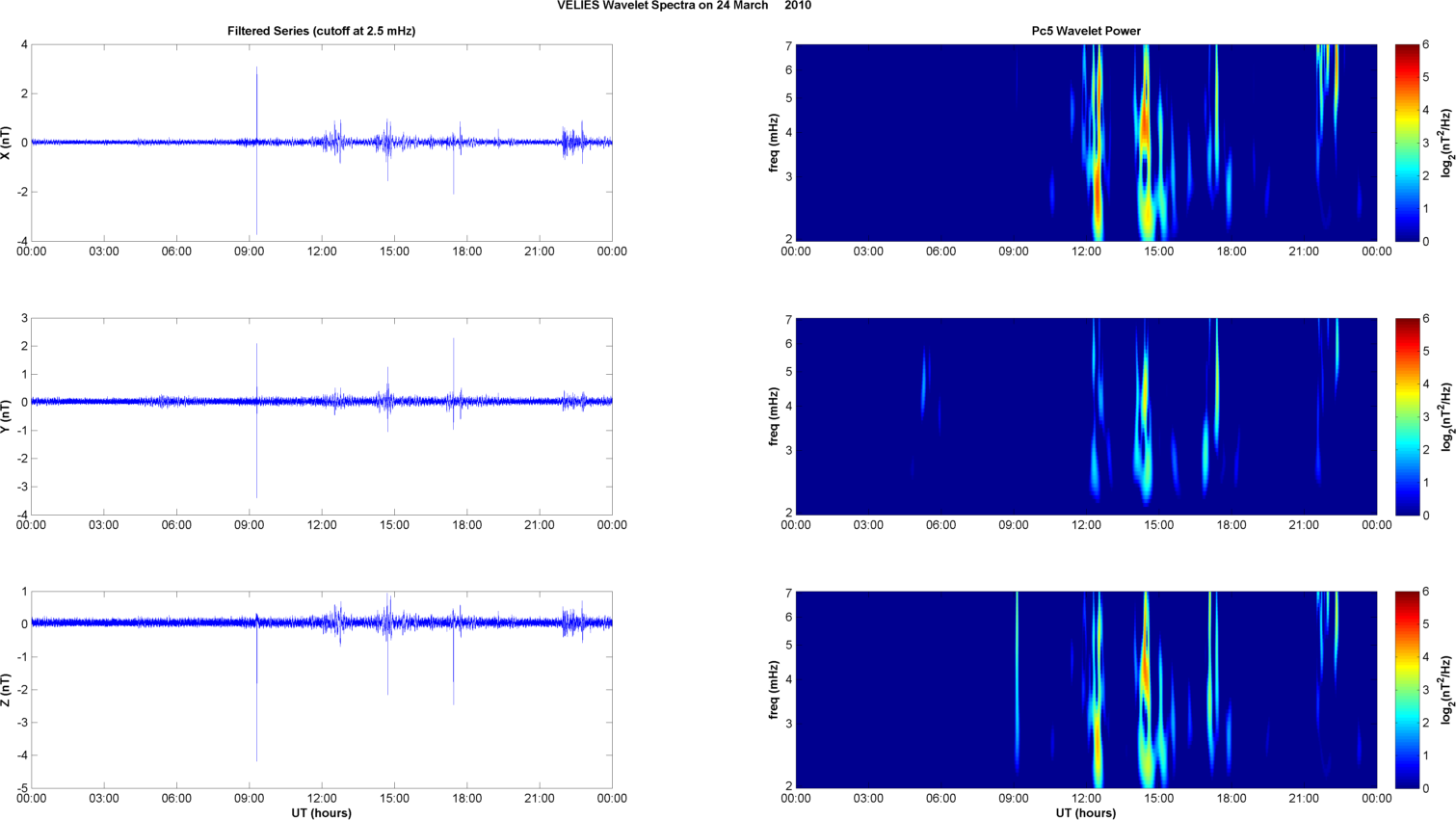Screen dimensions: 1456x820
Task: Click the "VELIES Wavelet Spectra on 24 March 2010" title
Action: [684, 6]
